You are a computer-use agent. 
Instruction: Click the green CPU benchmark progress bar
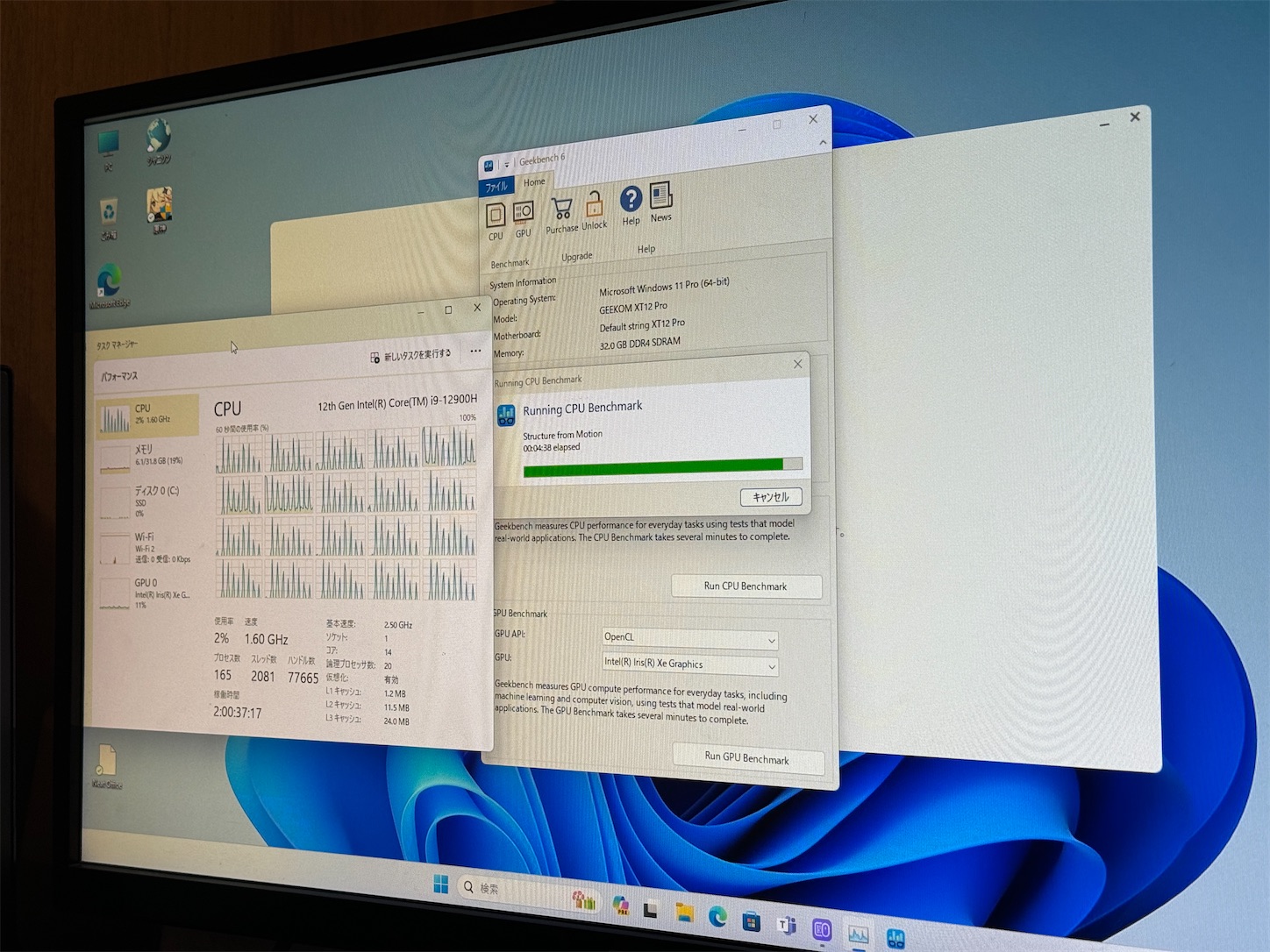663,467
